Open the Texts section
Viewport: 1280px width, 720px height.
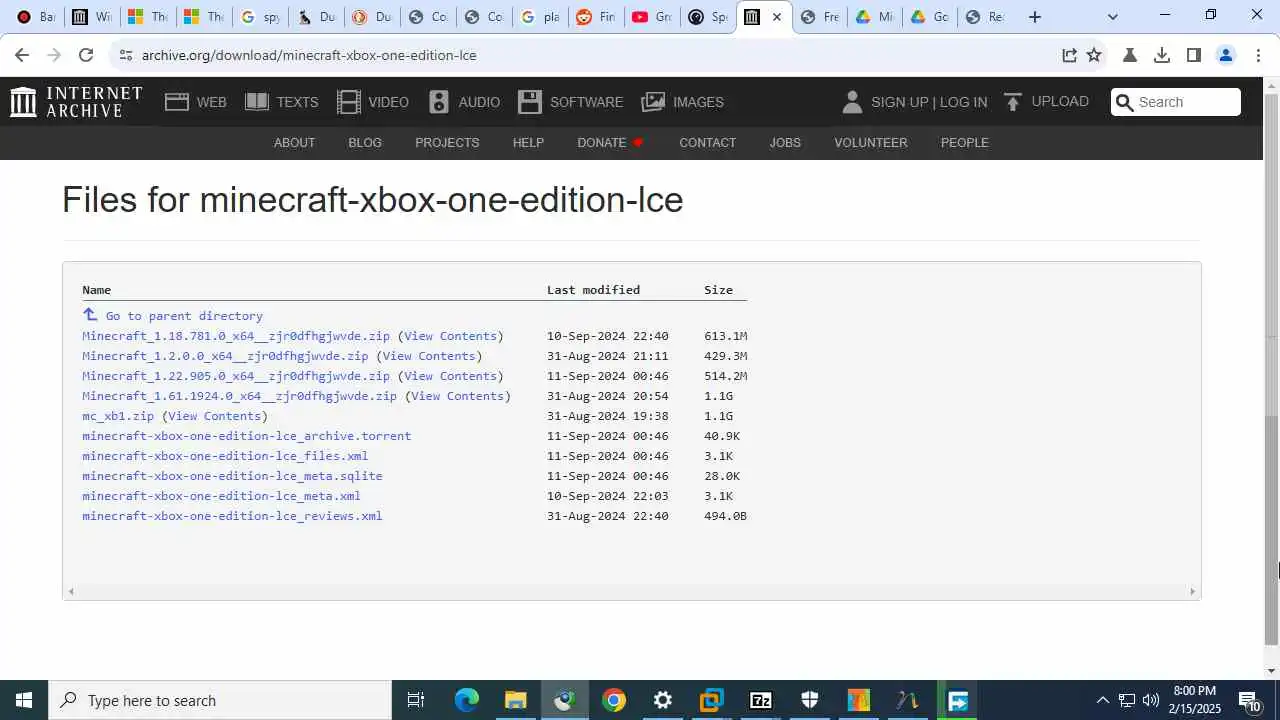click(282, 102)
